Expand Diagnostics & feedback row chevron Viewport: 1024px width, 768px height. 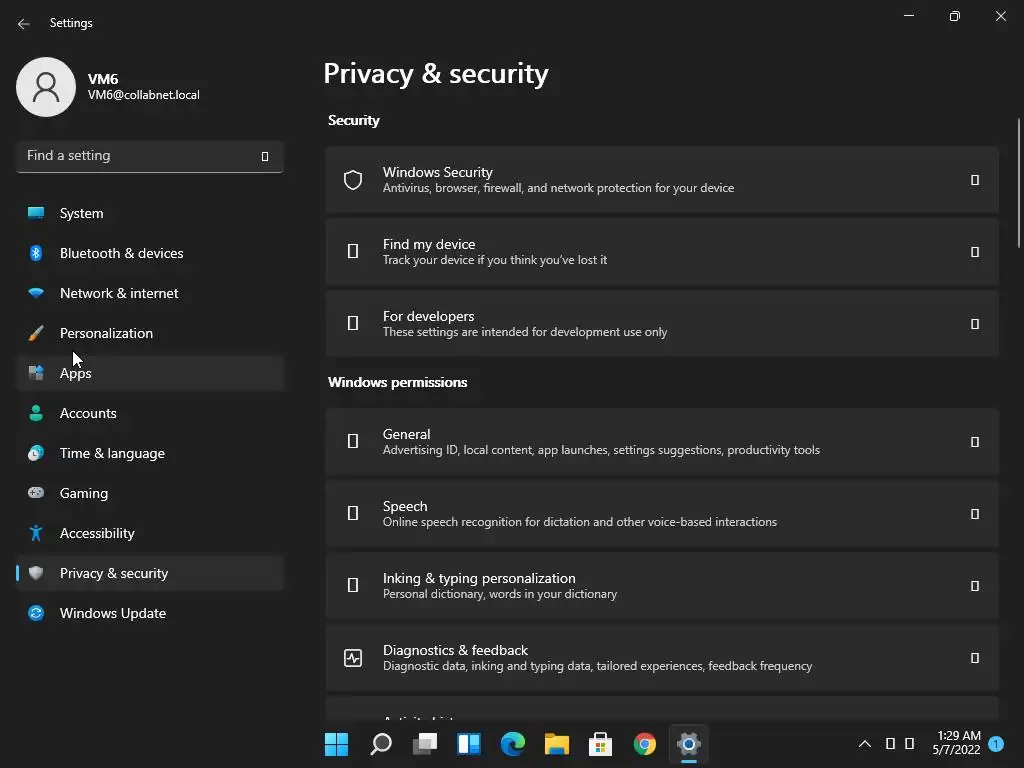coord(974,658)
